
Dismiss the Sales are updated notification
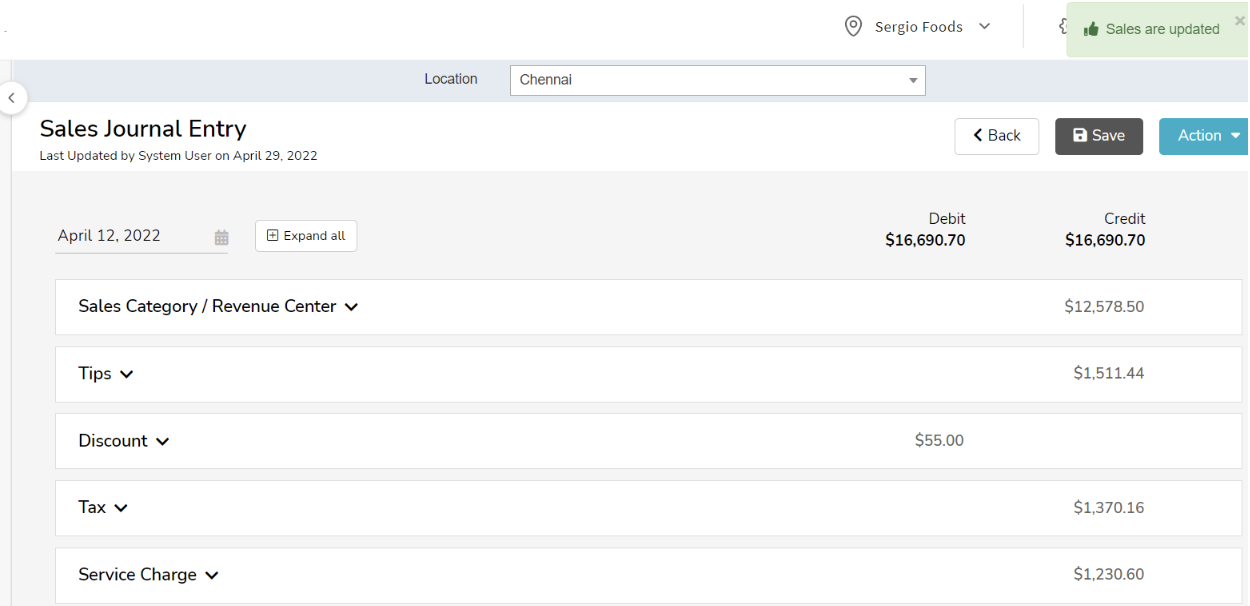[x=1239, y=19]
